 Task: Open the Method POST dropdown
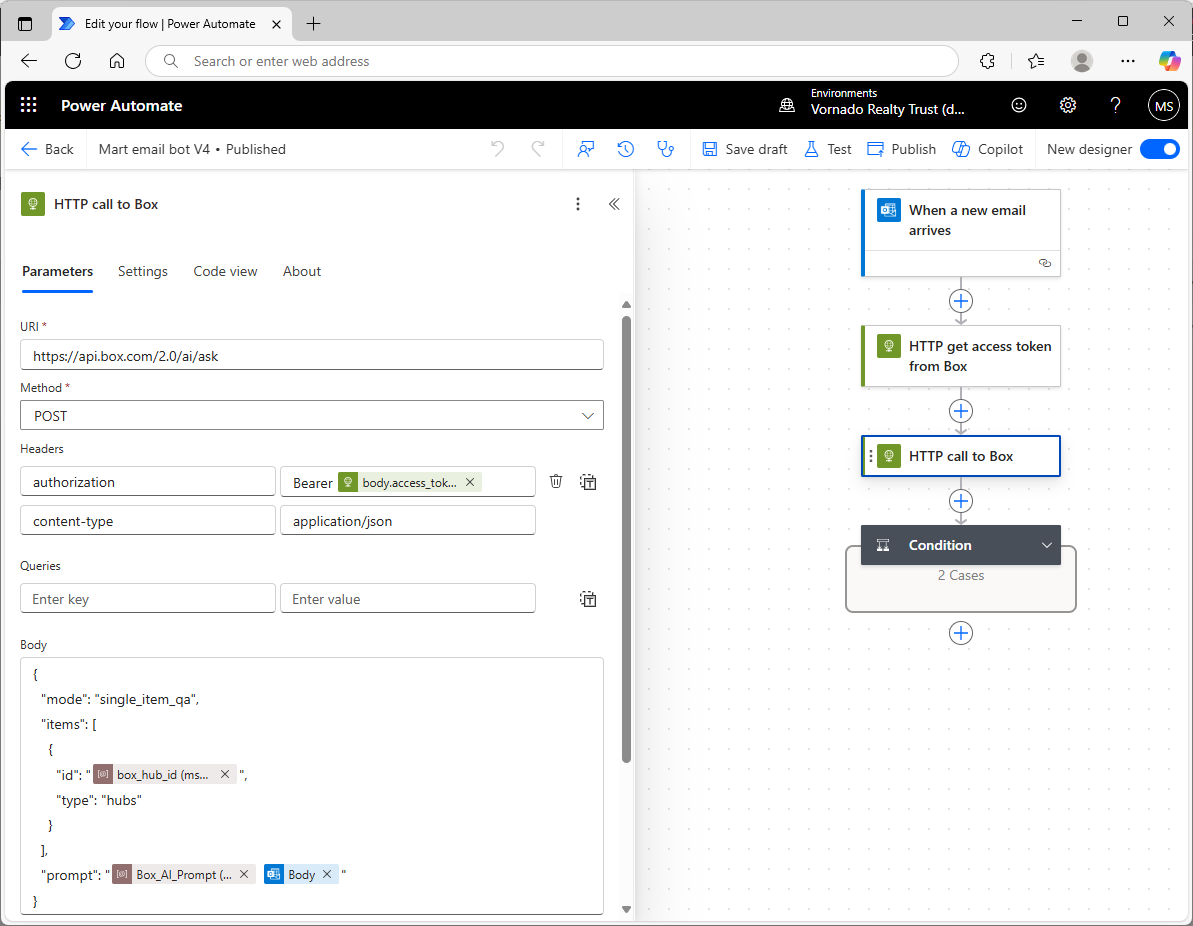click(311, 415)
